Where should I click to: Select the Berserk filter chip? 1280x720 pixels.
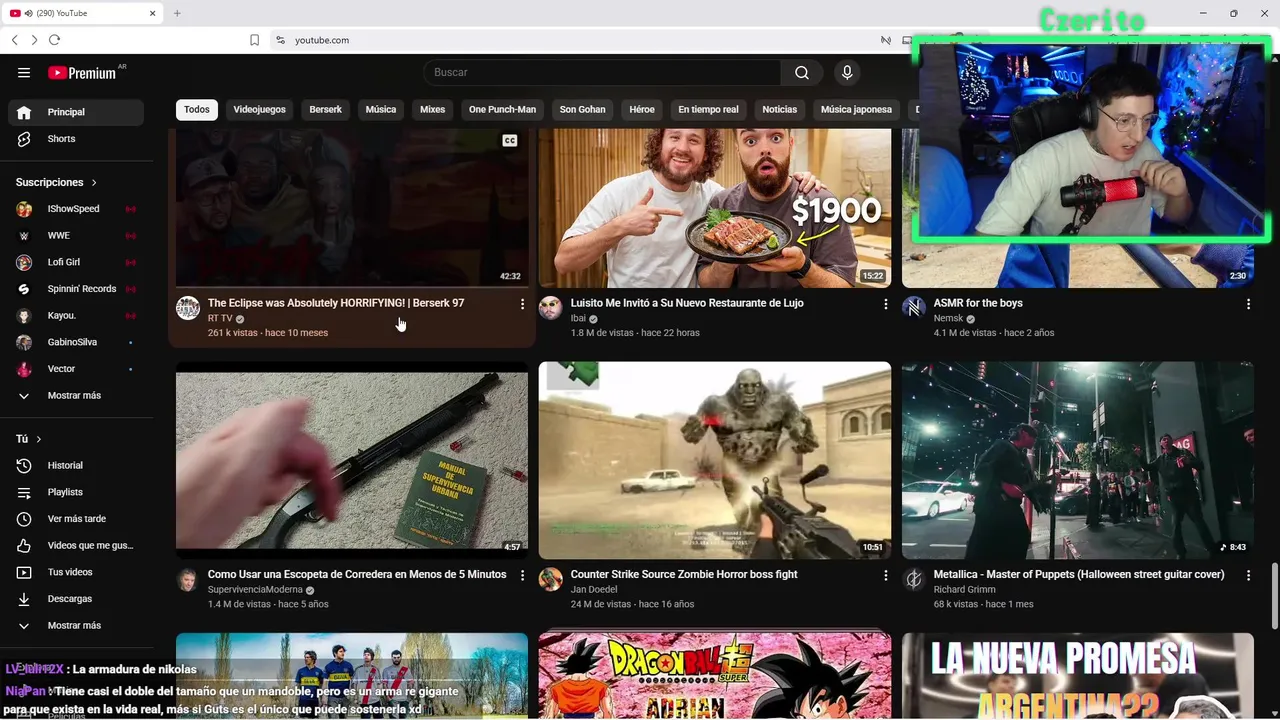[325, 109]
